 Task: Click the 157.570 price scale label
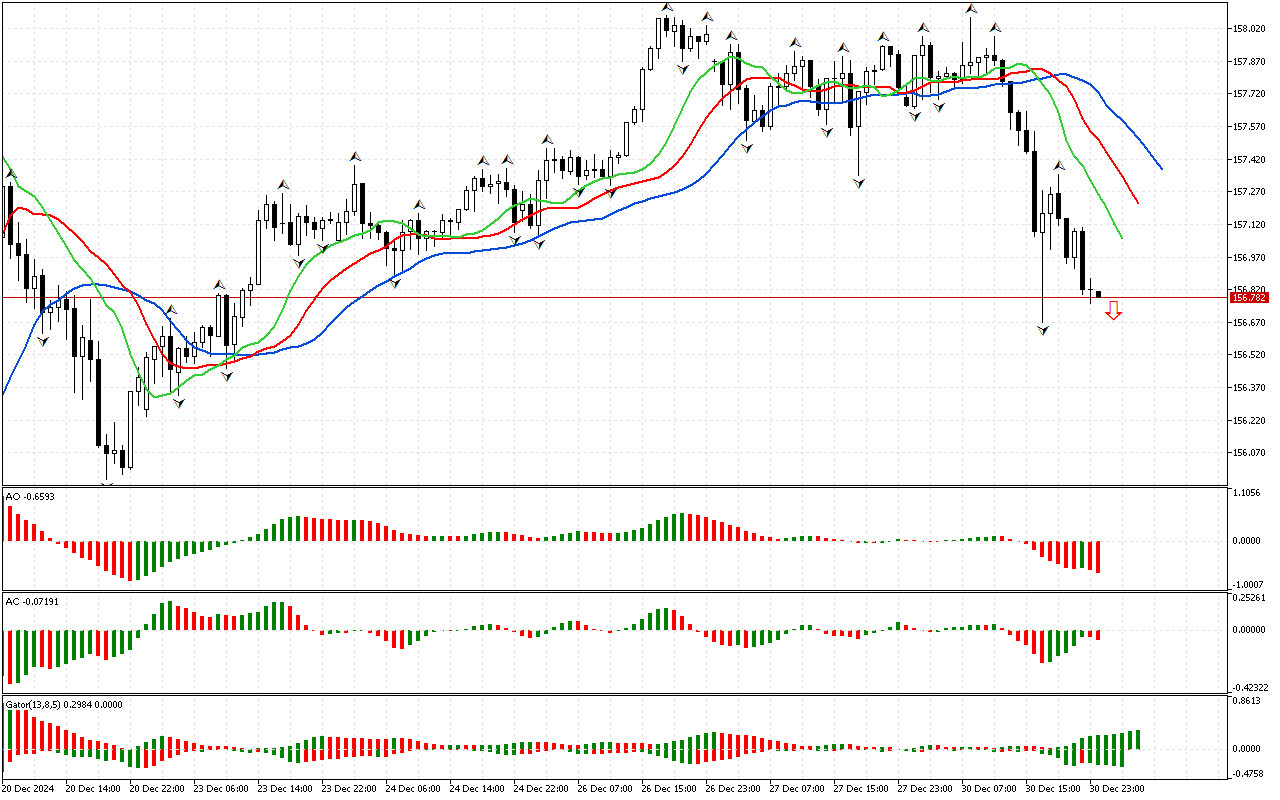point(1251,127)
